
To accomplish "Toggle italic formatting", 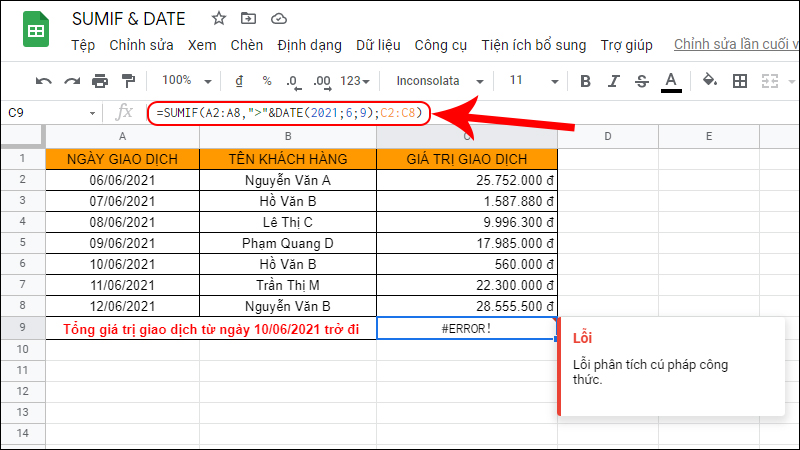I will pyautogui.click(x=614, y=81).
